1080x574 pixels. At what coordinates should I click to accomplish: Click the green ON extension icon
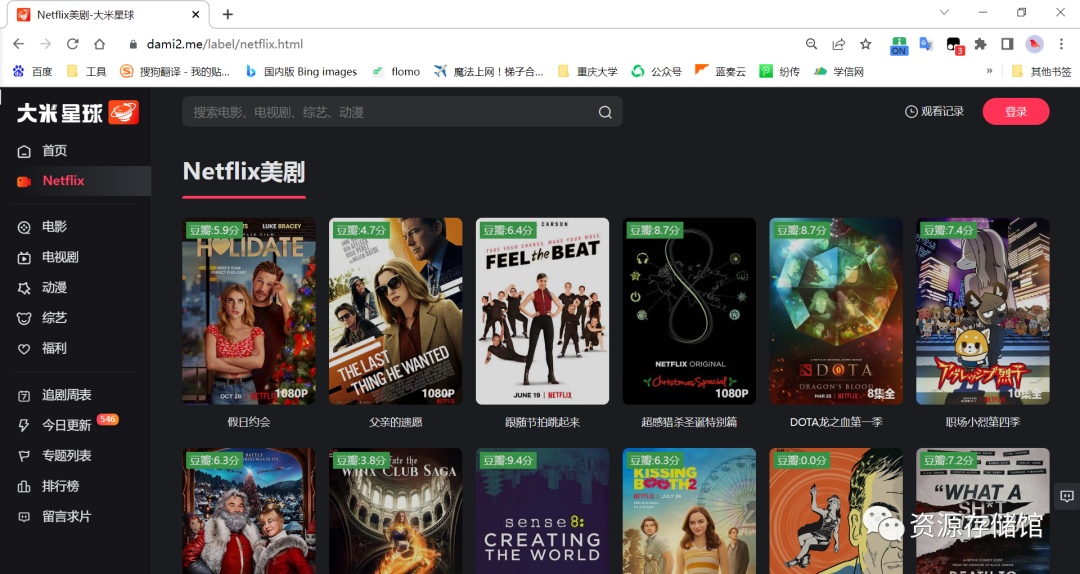tap(899, 45)
